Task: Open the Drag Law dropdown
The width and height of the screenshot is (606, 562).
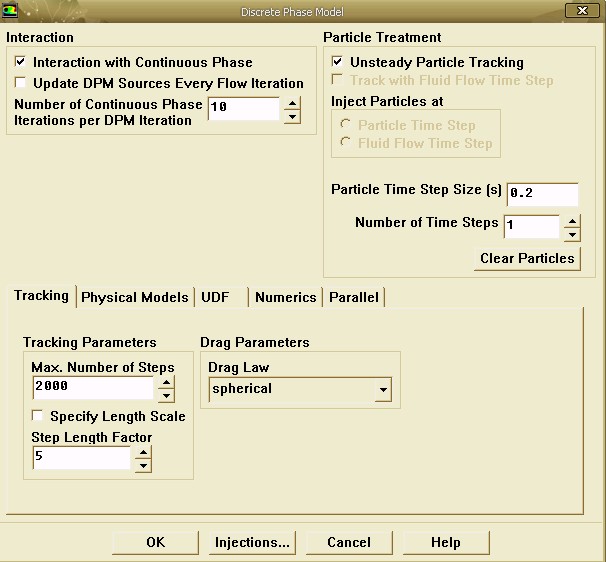Action: click(380, 389)
